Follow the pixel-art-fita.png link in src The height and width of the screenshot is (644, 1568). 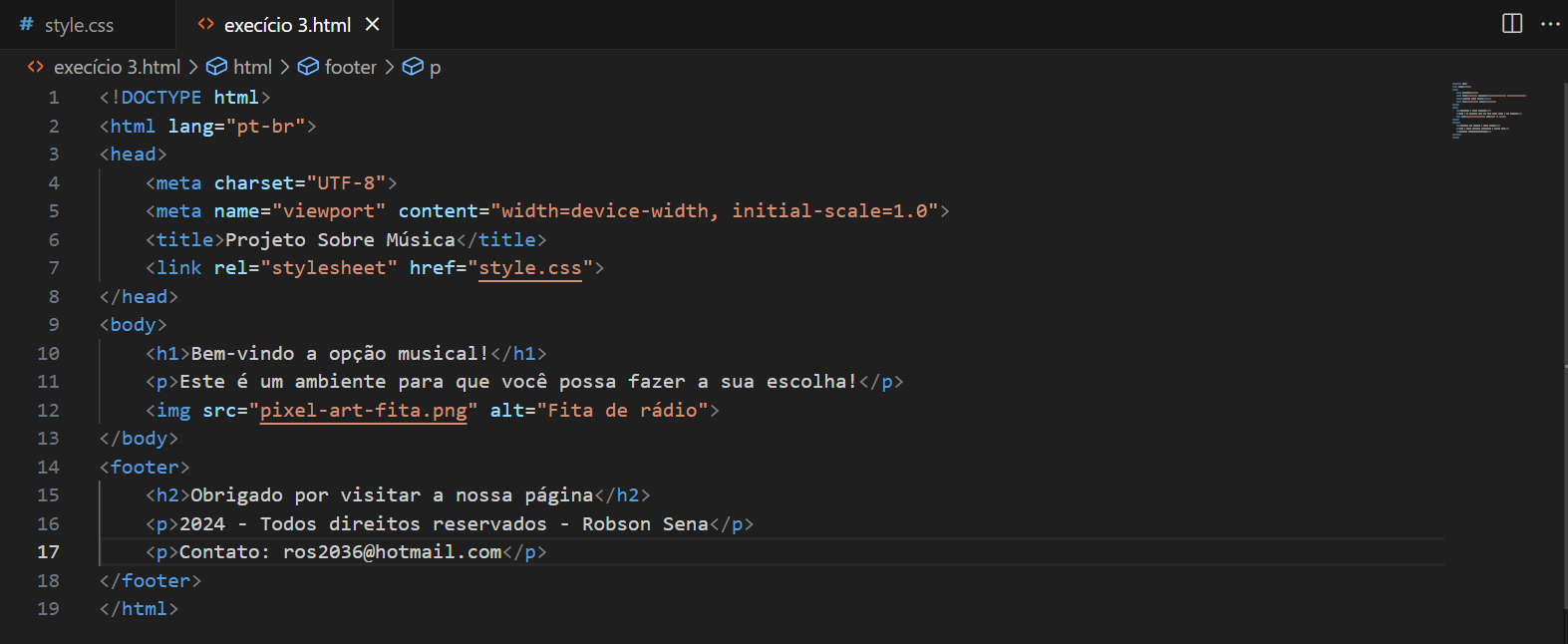364,411
